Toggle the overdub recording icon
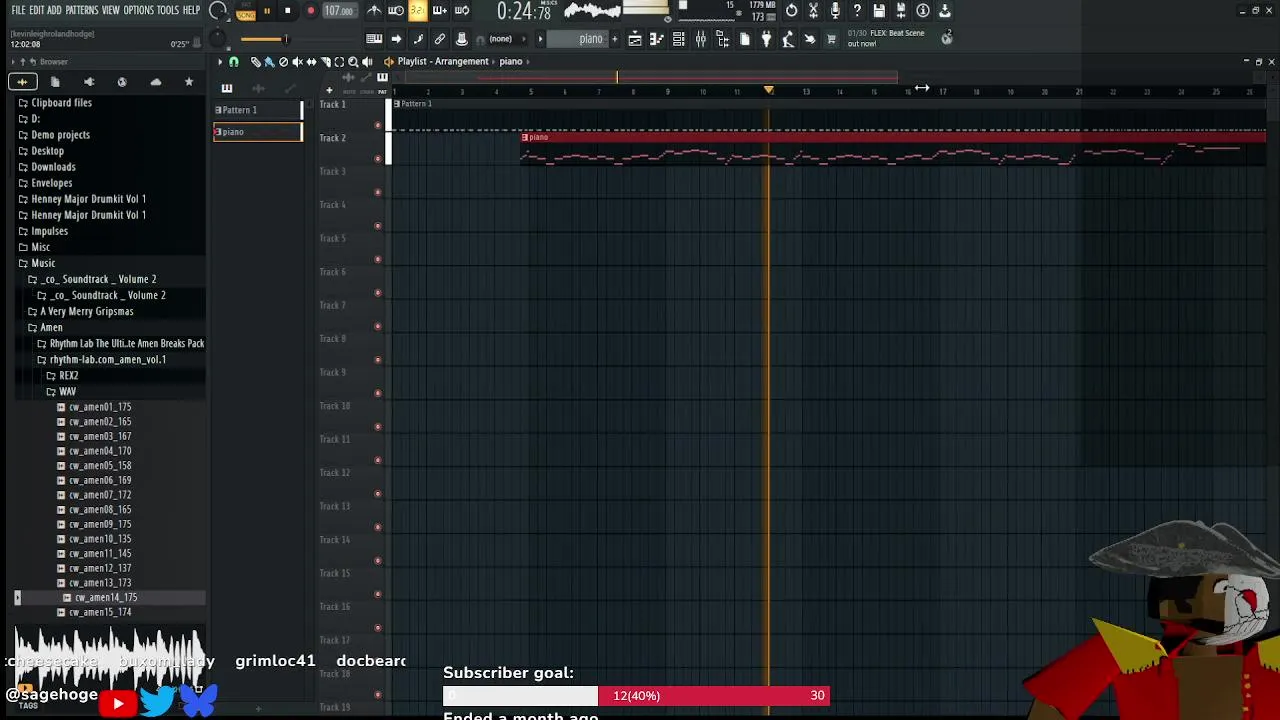Image resolution: width=1280 pixels, height=720 pixels. 440,11
